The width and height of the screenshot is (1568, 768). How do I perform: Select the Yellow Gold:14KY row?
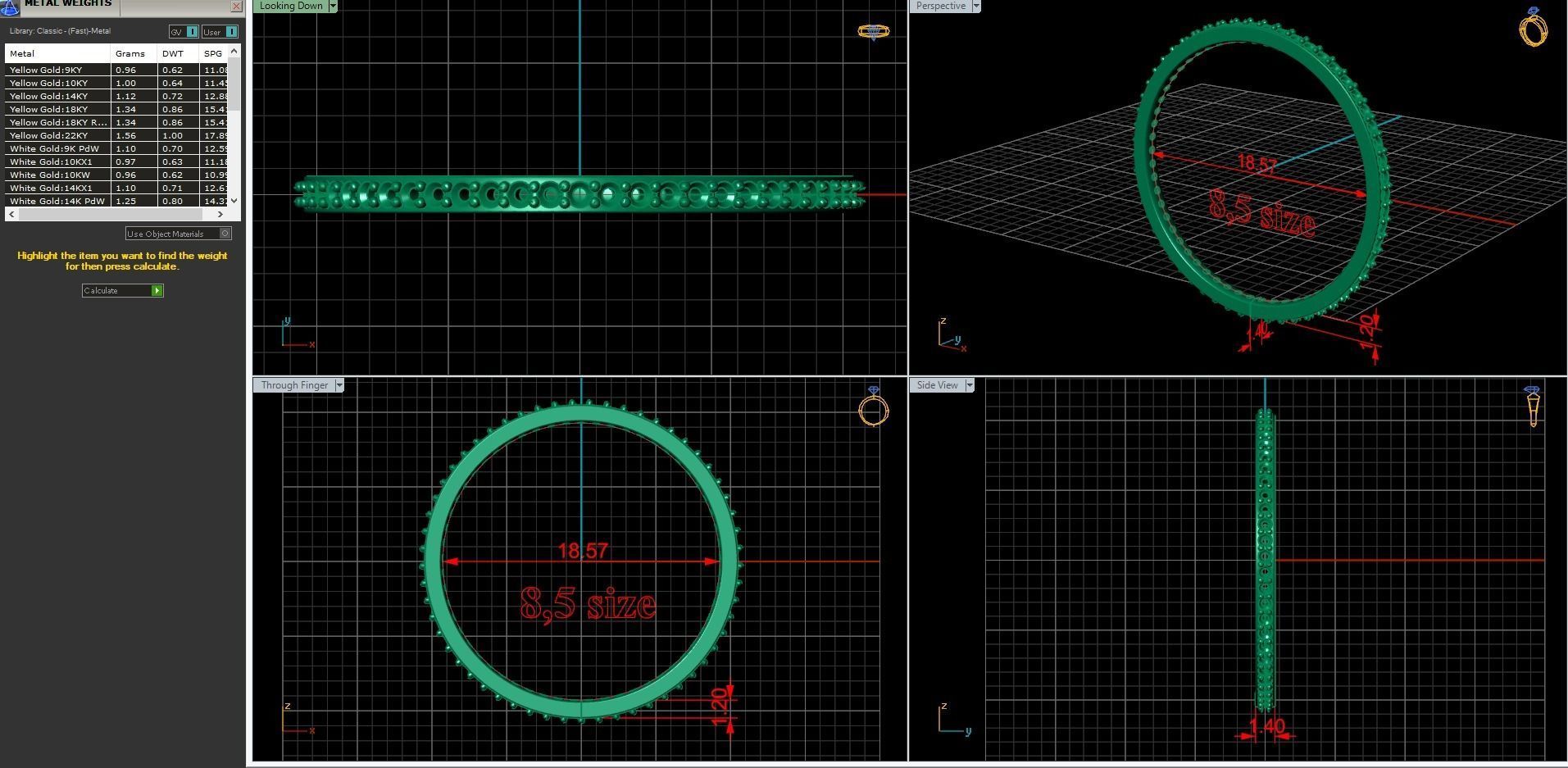pyautogui.click(x=116, y=96)
